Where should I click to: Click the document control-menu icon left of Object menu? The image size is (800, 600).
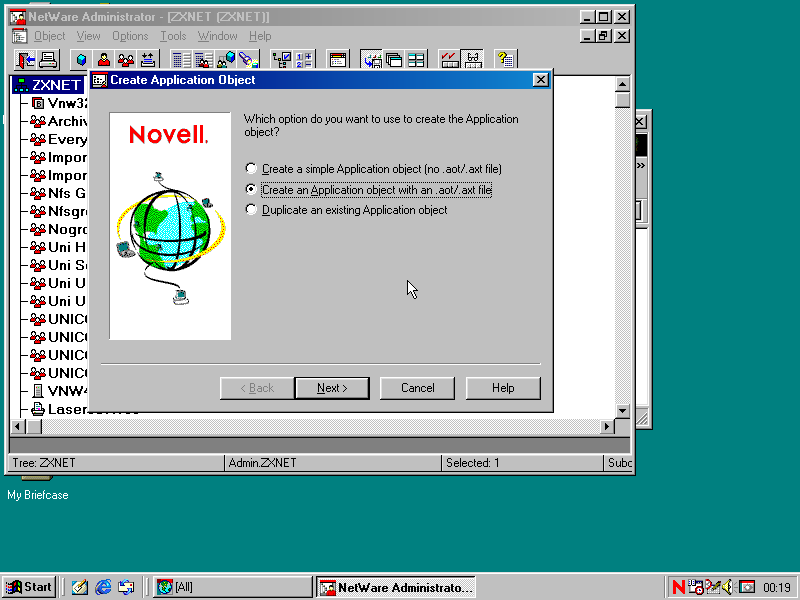[19, 36]
